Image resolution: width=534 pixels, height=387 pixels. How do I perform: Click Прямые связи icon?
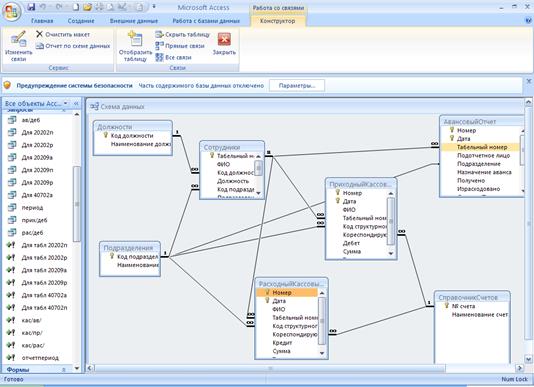(x=159, y=46)
